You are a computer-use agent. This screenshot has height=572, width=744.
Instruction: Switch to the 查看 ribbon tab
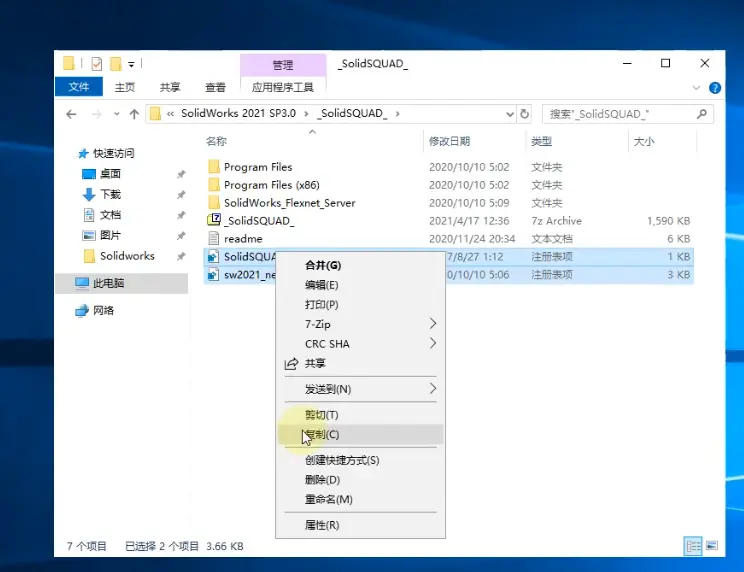click(215, 87)
